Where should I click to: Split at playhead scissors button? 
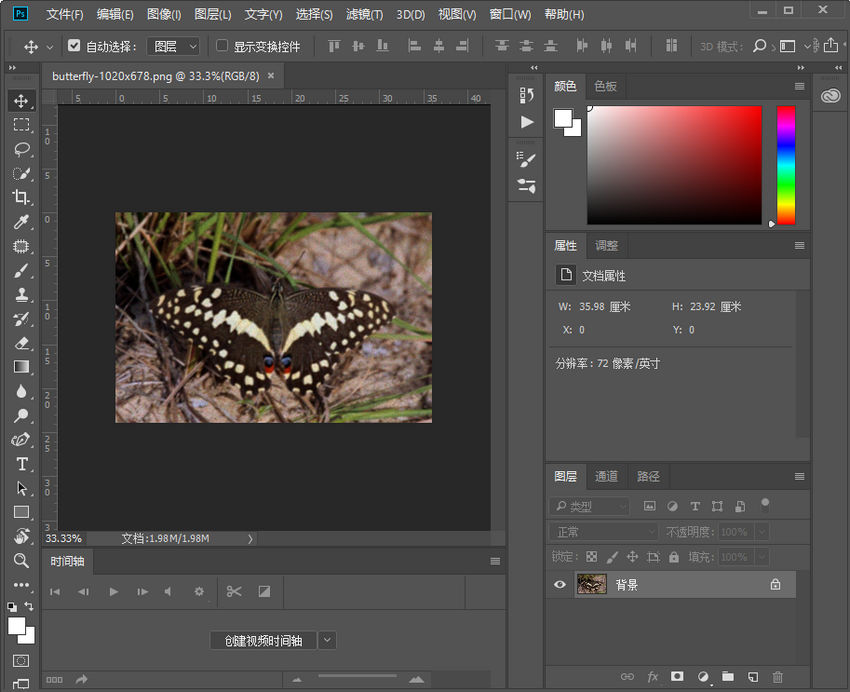click(234, 591)
